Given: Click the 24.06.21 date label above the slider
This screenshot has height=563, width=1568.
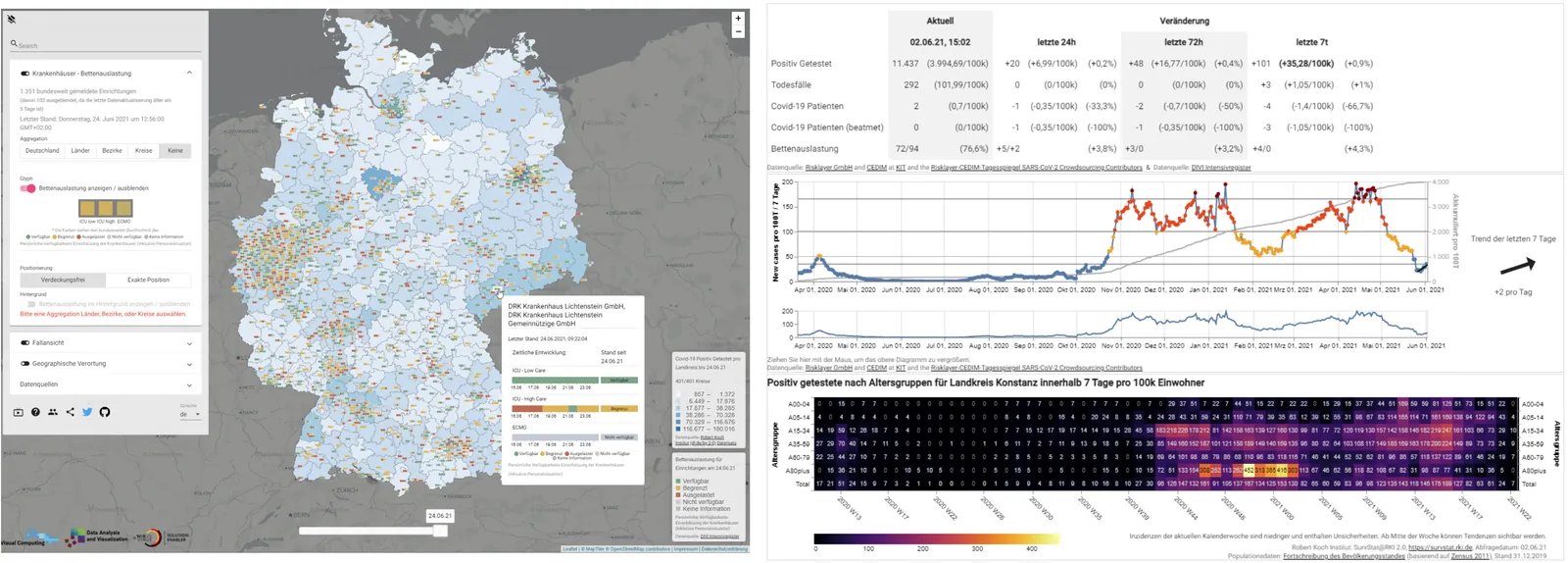Looking at the screenshot, I should (439, 515).
